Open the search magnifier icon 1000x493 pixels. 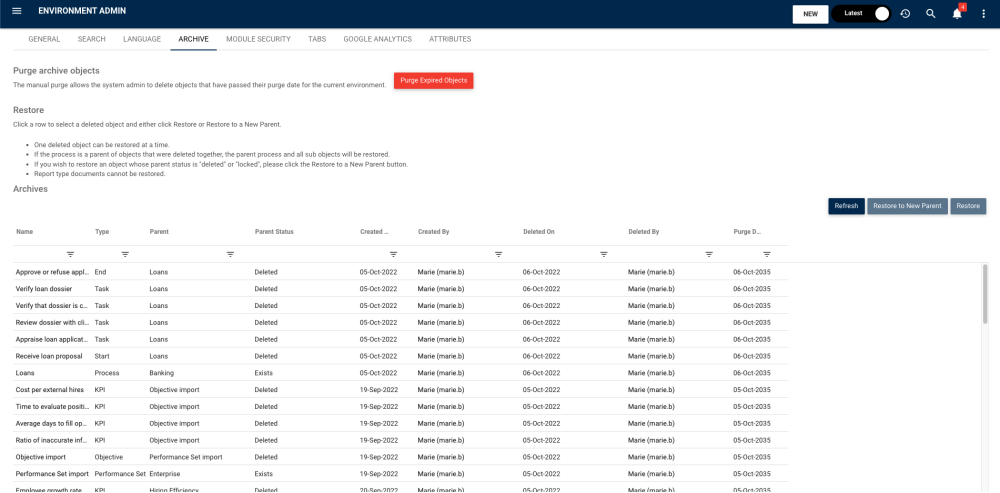point(930,13)
